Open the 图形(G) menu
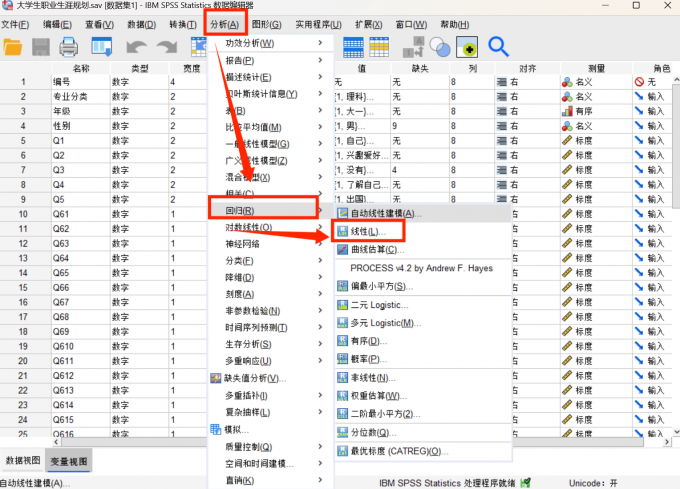The height and width of the screenshot is (489, 680). (267, 25)
